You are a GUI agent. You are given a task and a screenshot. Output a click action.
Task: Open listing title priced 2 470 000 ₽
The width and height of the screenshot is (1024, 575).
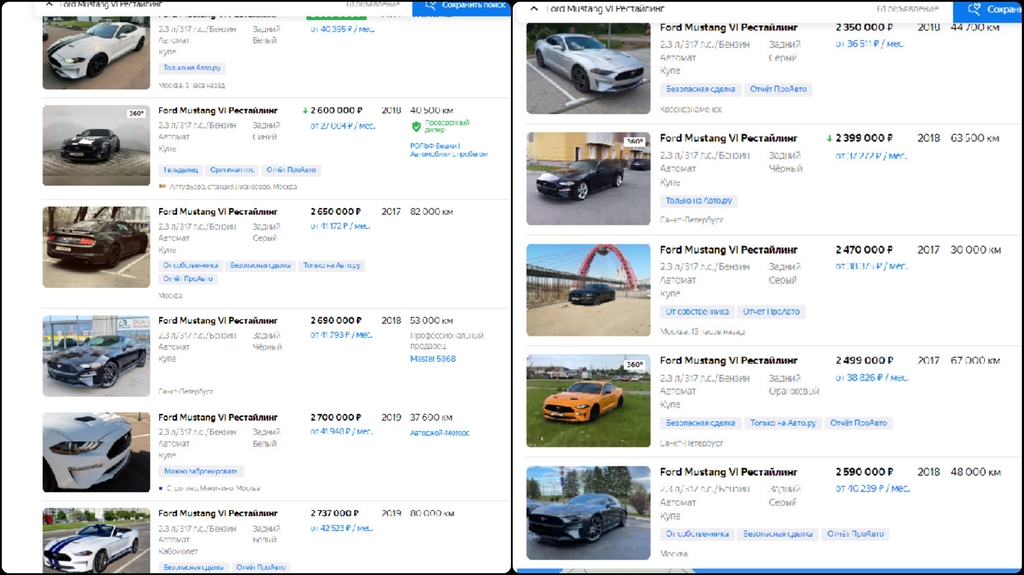coord(729,250)
